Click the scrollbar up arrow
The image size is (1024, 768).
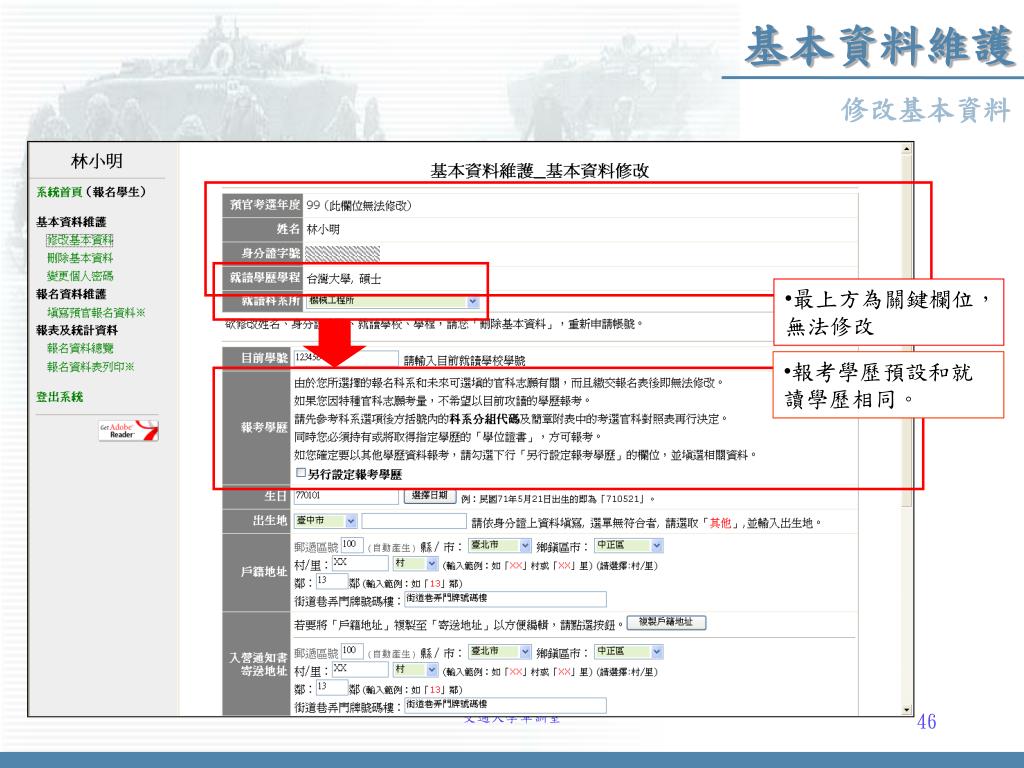click(906, 149)
